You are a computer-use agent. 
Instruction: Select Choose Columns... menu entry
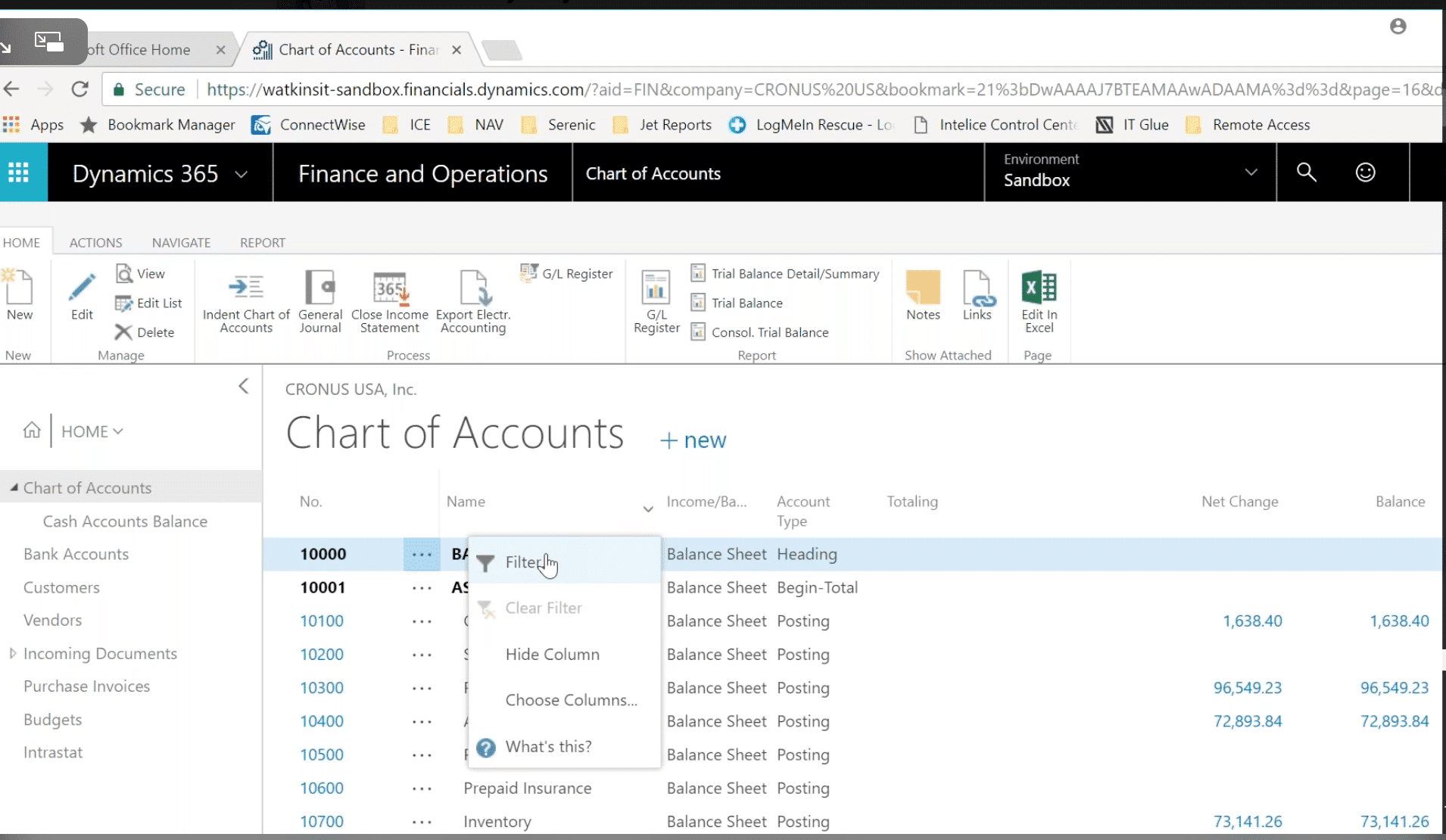tap(564, 700)
